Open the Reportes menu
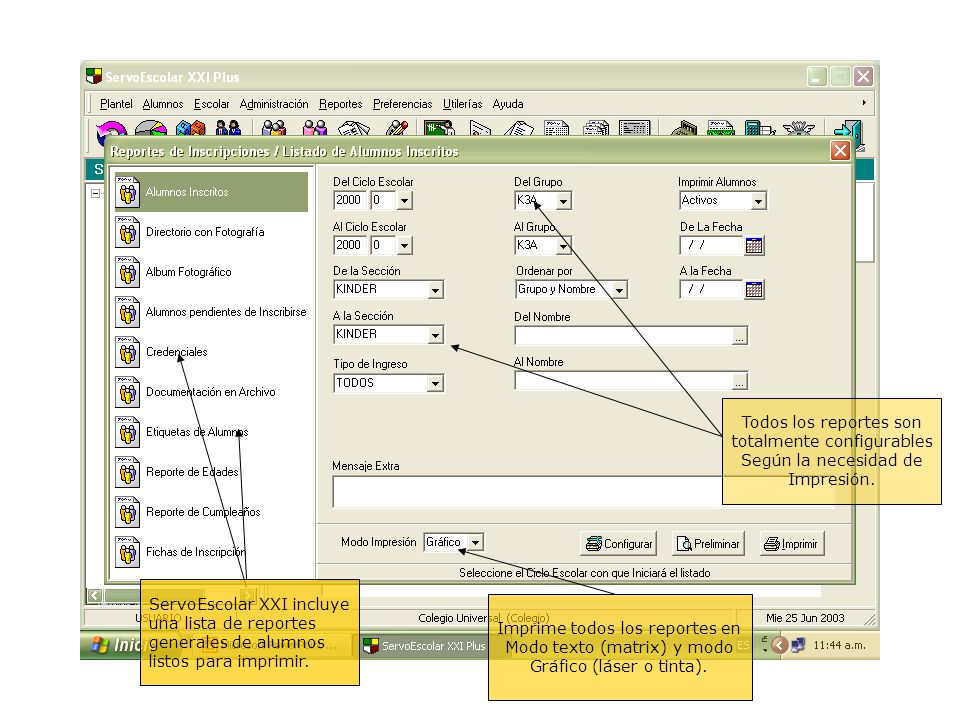The height and width of the screenshot is (720, 960). [340, 104]
